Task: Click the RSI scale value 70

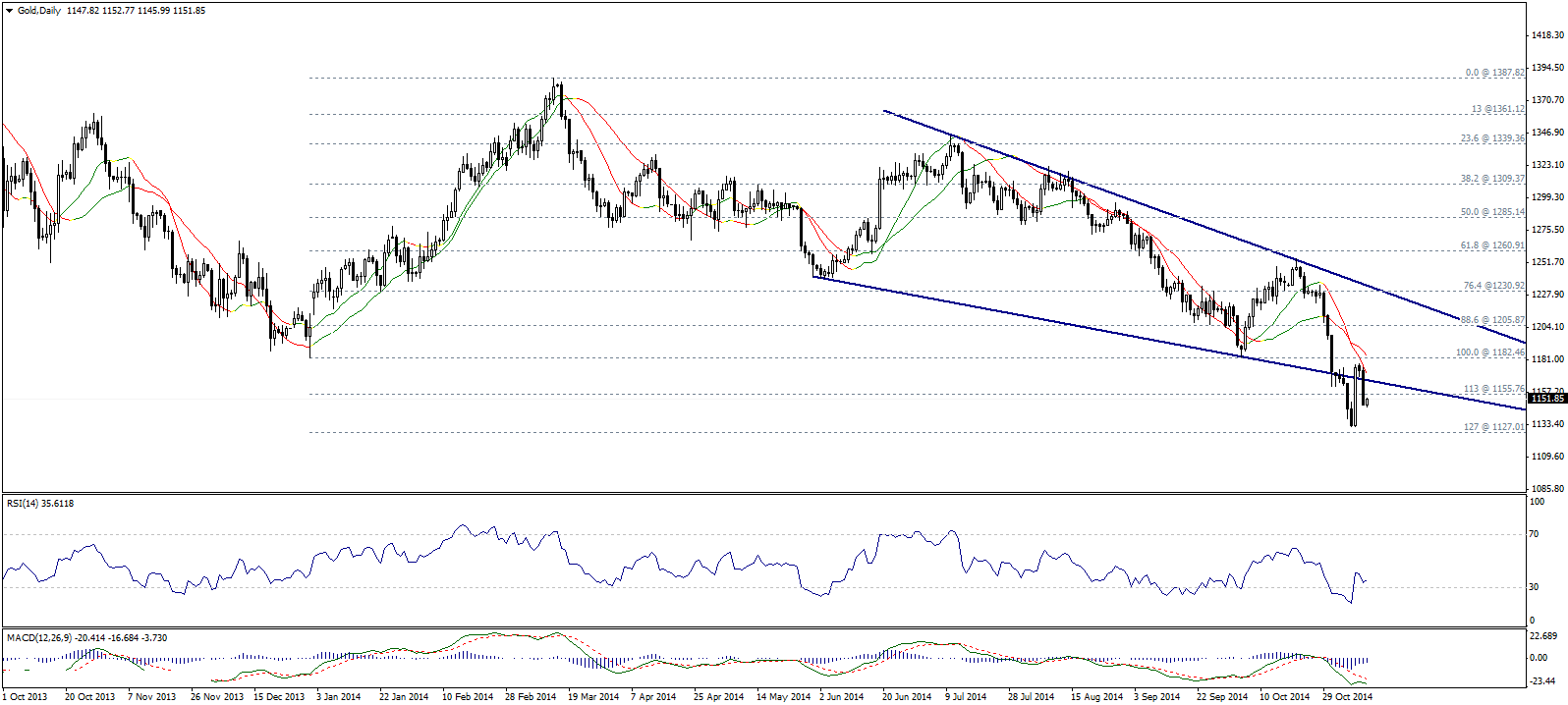Action: (1536, 534)
